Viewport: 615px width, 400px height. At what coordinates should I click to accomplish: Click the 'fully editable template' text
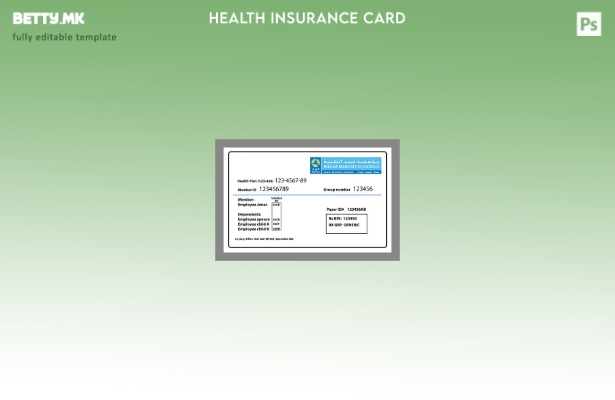tap(64, 38)
